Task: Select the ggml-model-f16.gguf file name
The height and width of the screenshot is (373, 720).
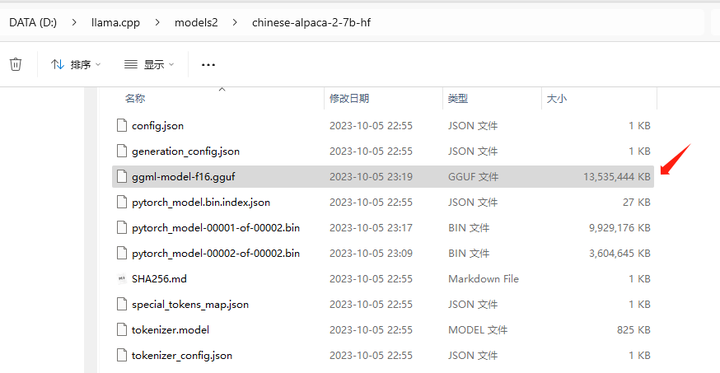Action: [183, 177]
